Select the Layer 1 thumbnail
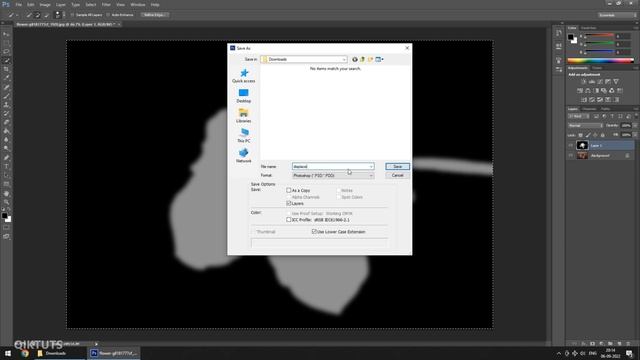This screenshot has width=640, height=360. [x=582, y=145]
